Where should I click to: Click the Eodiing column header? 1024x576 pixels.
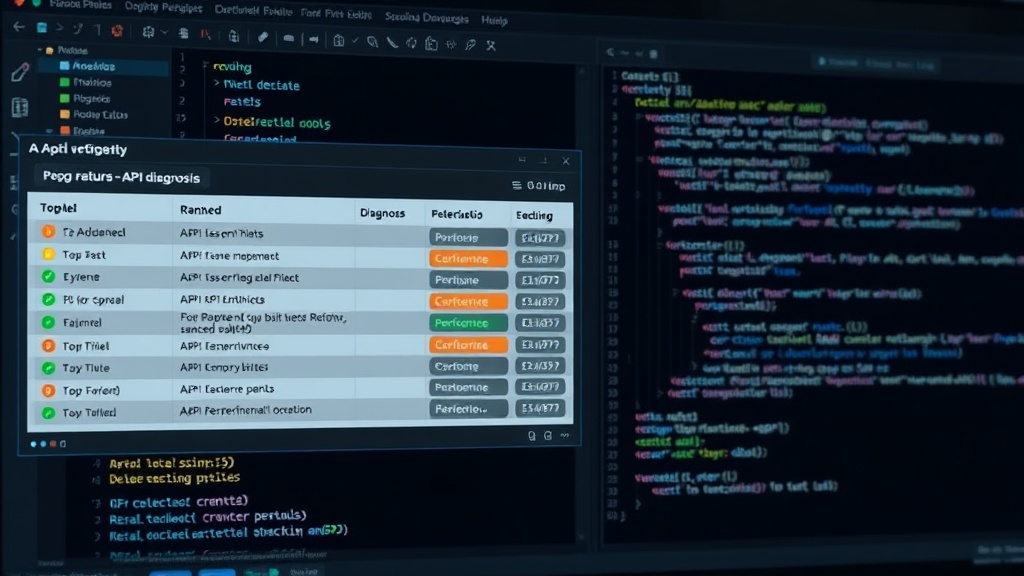534,215
